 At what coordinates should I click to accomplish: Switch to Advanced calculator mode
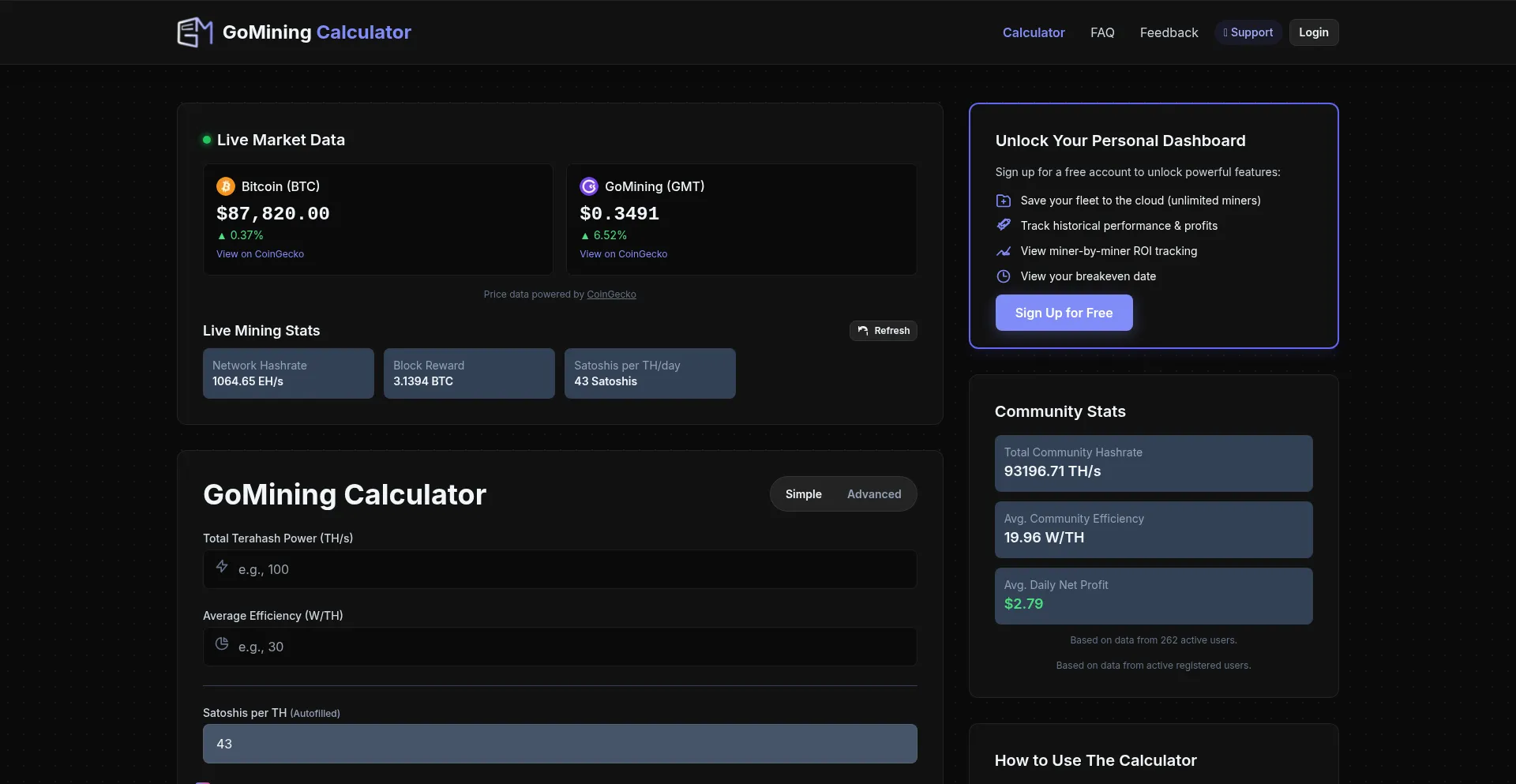click(x=873, y=493)
